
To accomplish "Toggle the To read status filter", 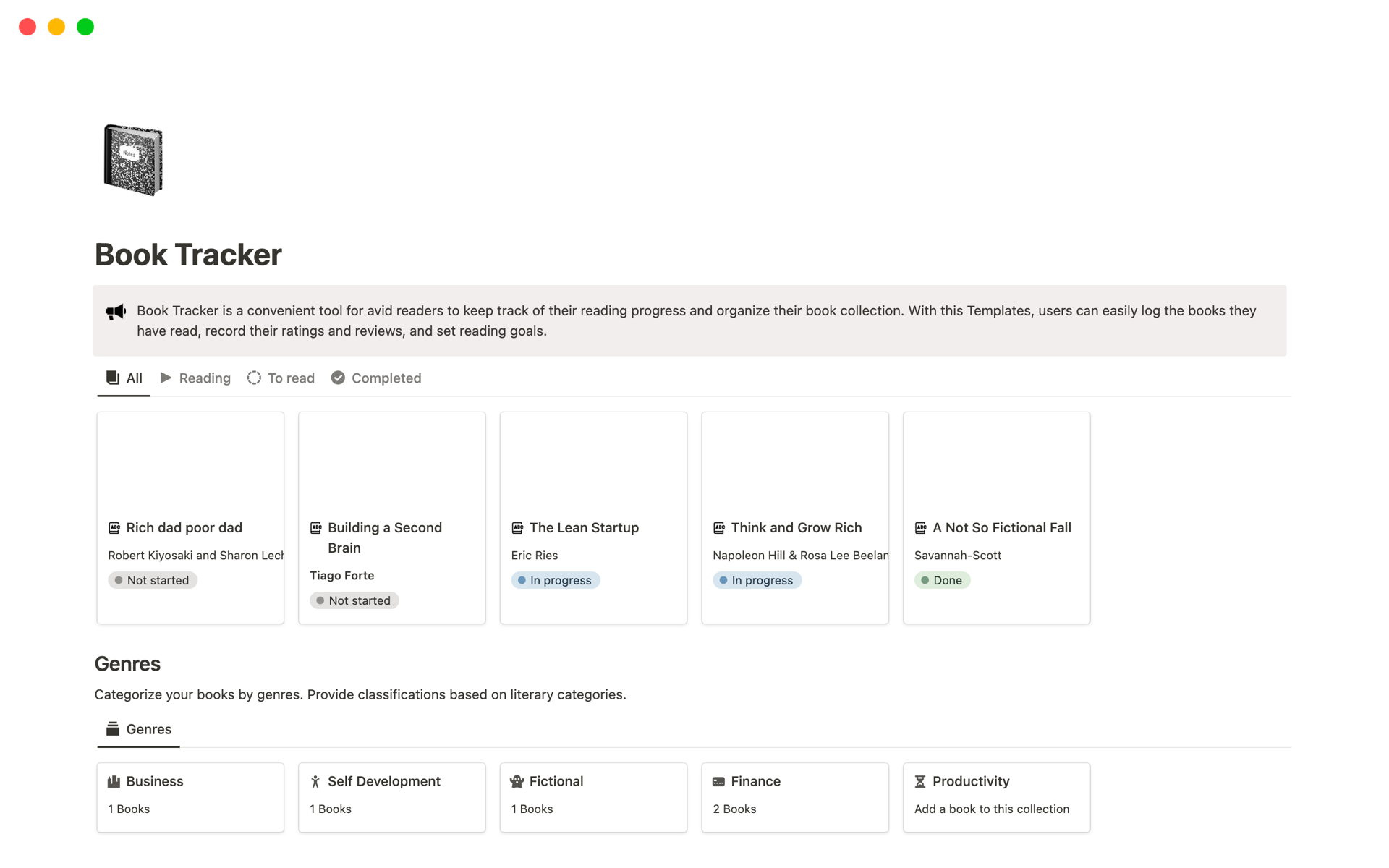I will 281,378.
